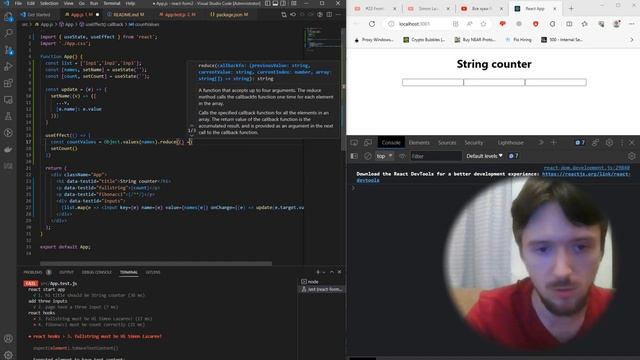The width and height of the screenshot is (640, 360).
Task: Toggle the secondary sidebar layout in title bar
Action: [283, 3]
